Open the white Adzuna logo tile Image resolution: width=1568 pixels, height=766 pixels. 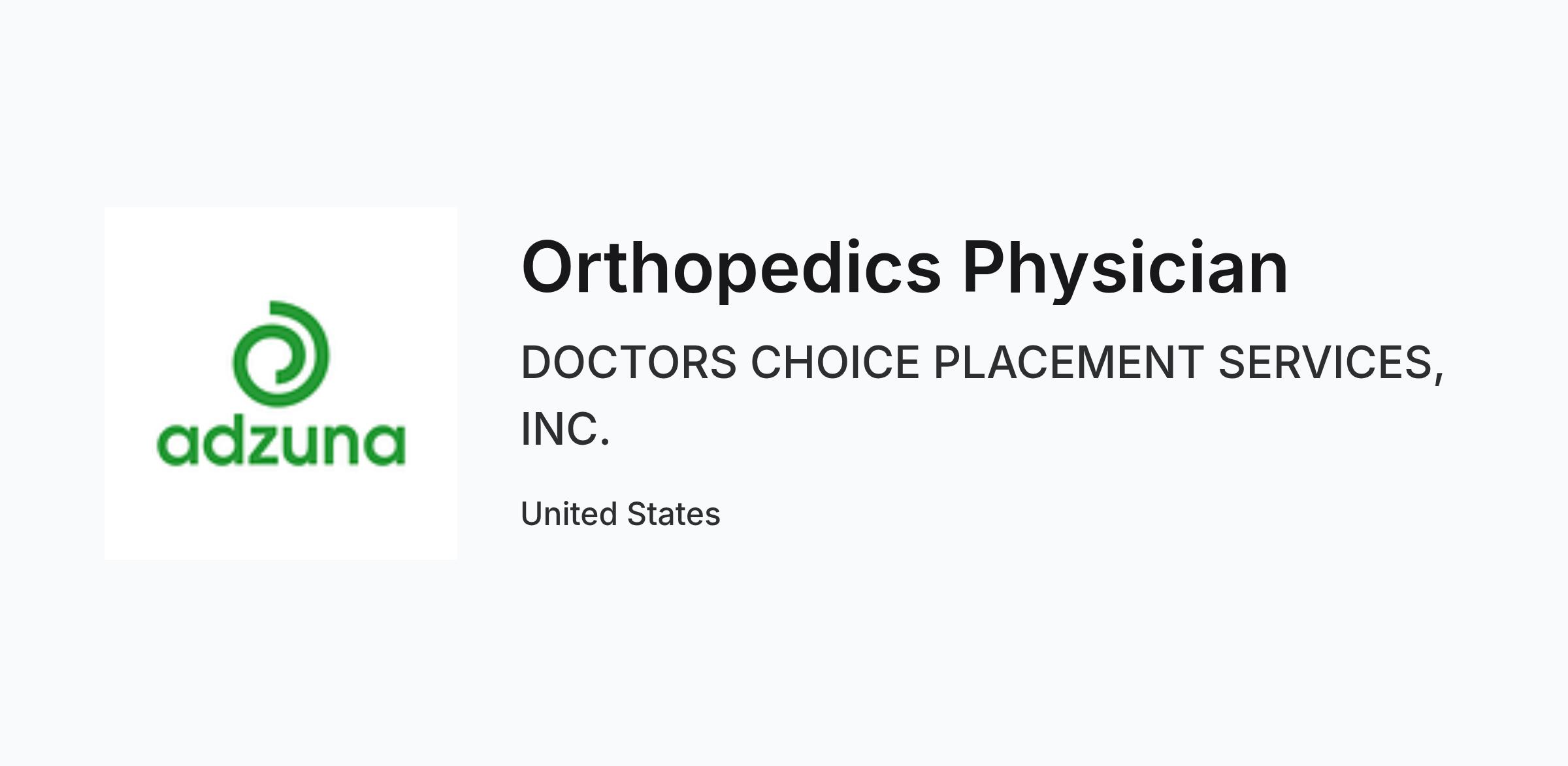[x=281, y=383]
